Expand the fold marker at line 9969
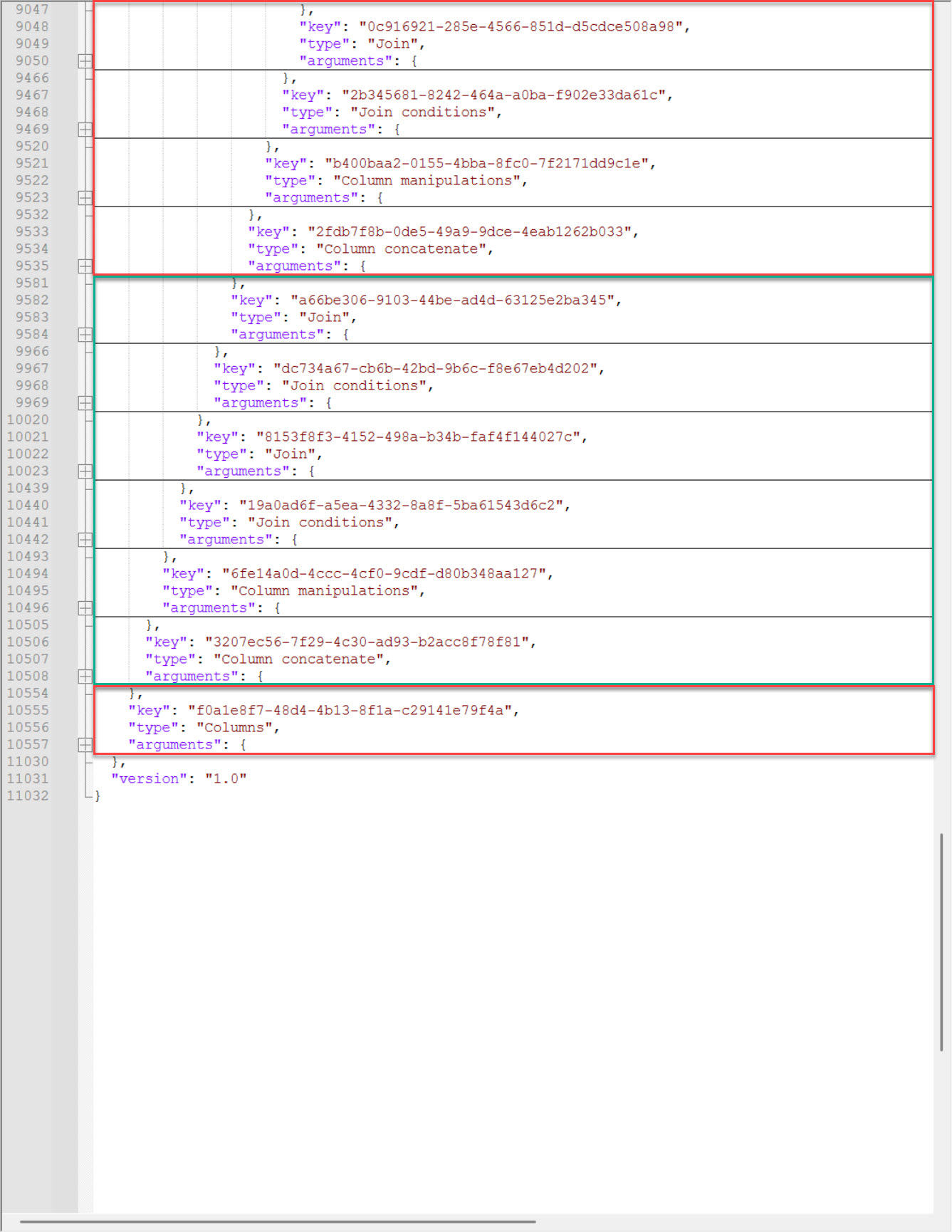This screenshot has height=1232, width=952. coord(85,403)
